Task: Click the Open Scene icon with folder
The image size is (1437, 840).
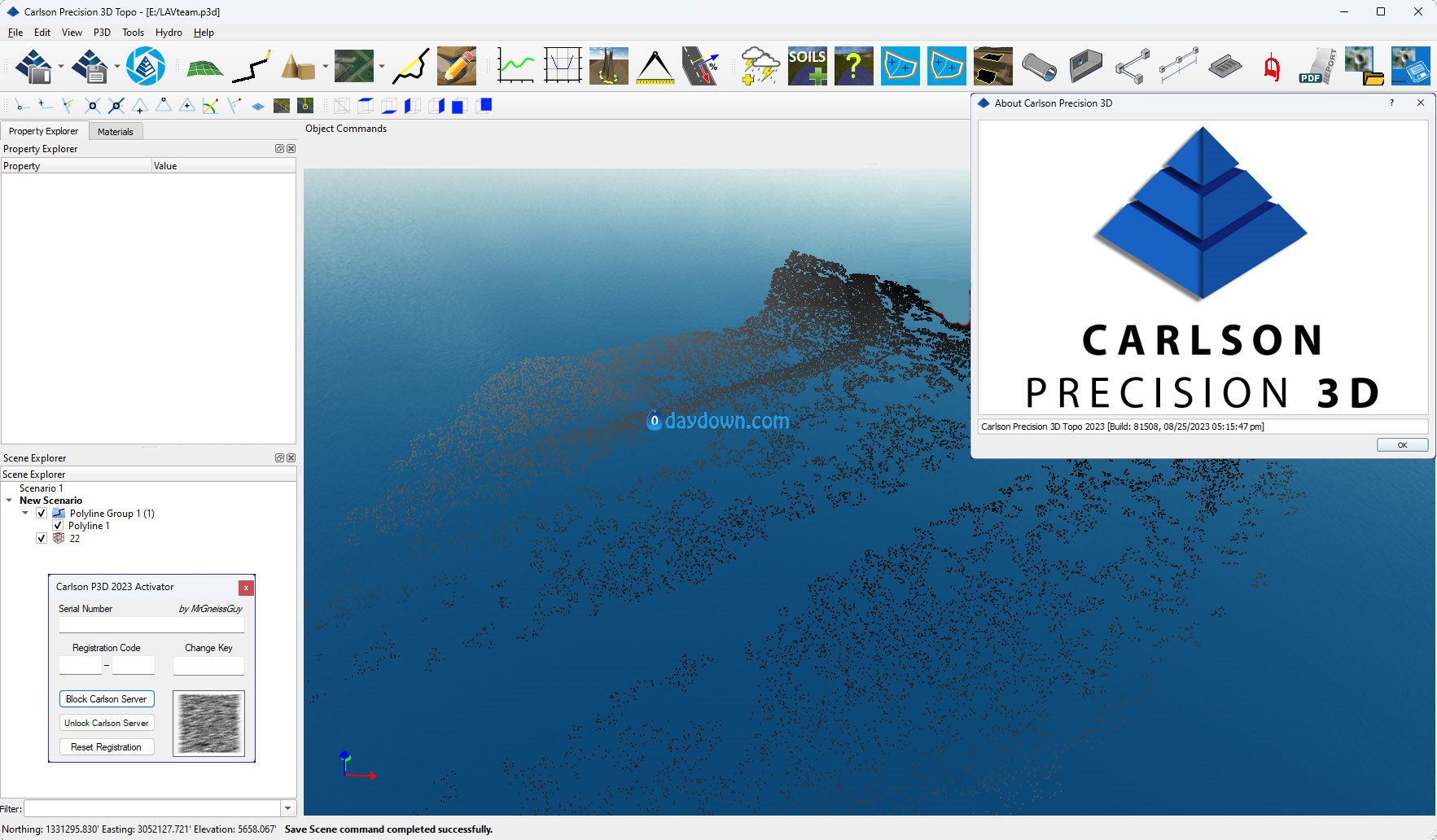Action: point(34,66)
